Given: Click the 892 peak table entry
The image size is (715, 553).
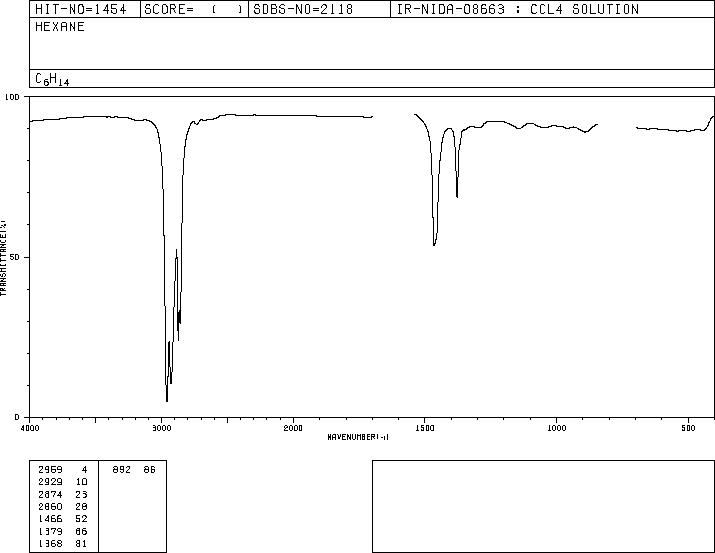Looking at the screenshot, I should pyautogui.click(x=134, y=470).
